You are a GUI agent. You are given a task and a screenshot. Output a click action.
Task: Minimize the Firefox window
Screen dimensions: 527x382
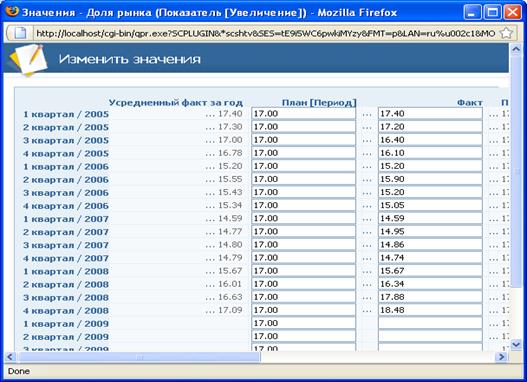click(x=472, y=13)
